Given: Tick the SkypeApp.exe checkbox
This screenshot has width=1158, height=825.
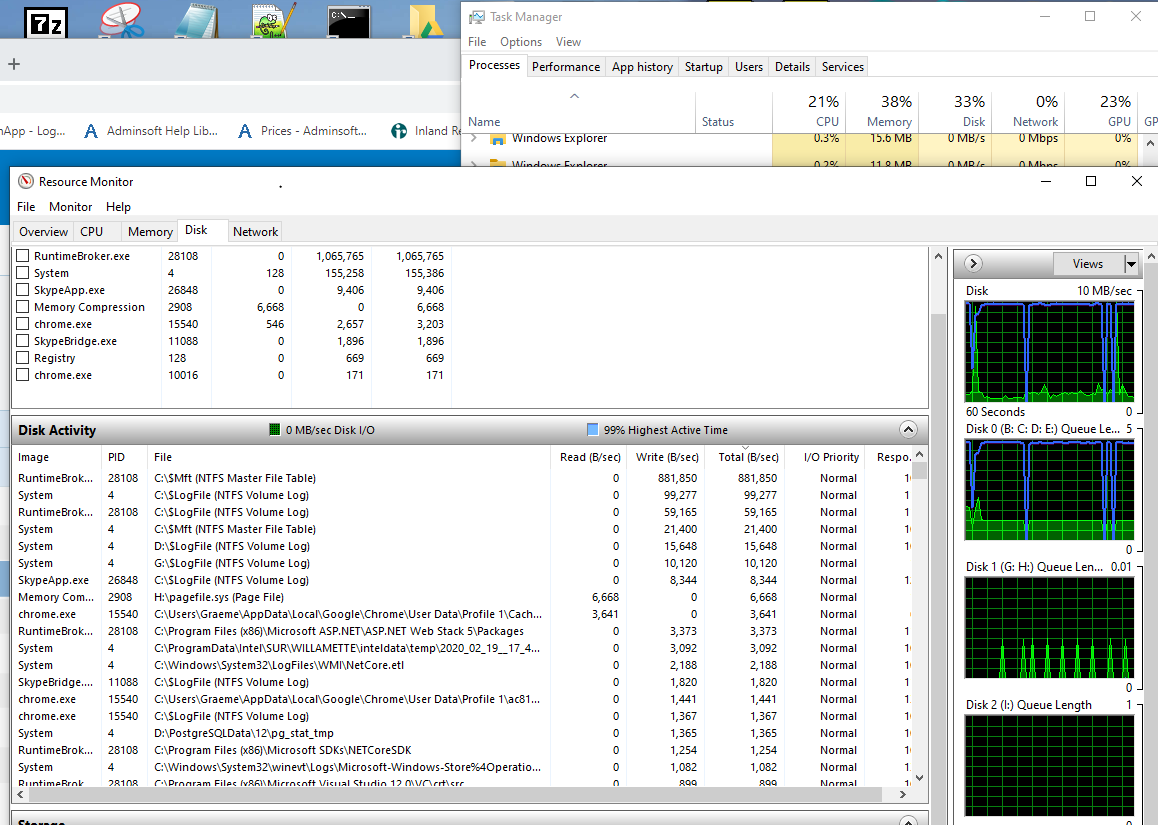Looking at the screenshot, I should [x=23, y=290].
